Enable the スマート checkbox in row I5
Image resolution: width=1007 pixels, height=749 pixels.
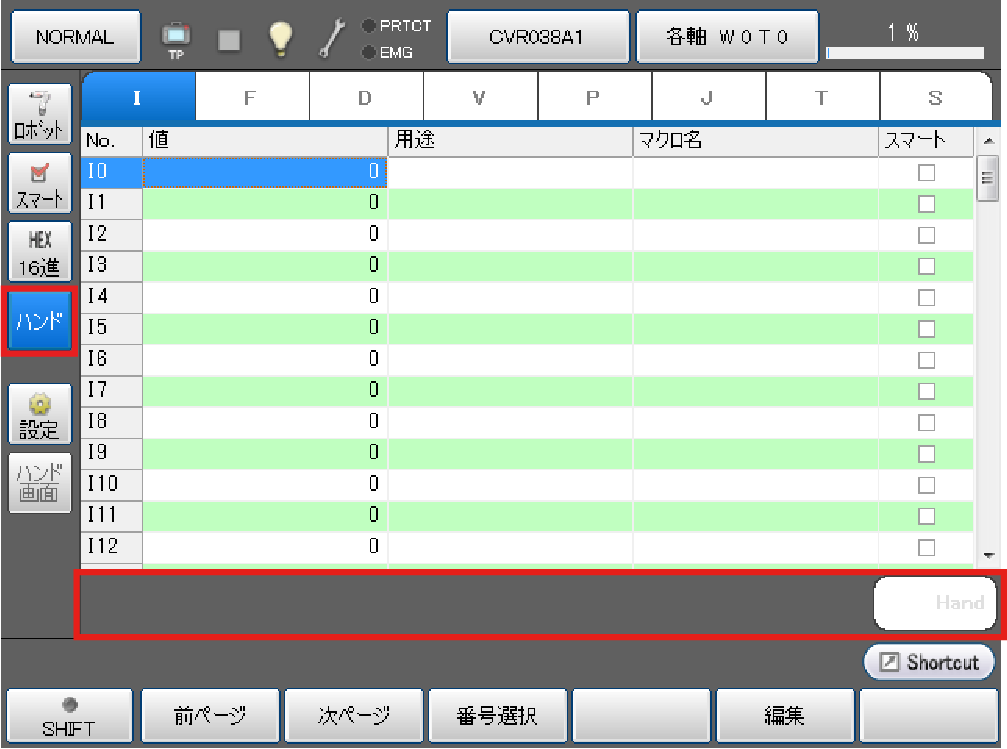[926, 328]
